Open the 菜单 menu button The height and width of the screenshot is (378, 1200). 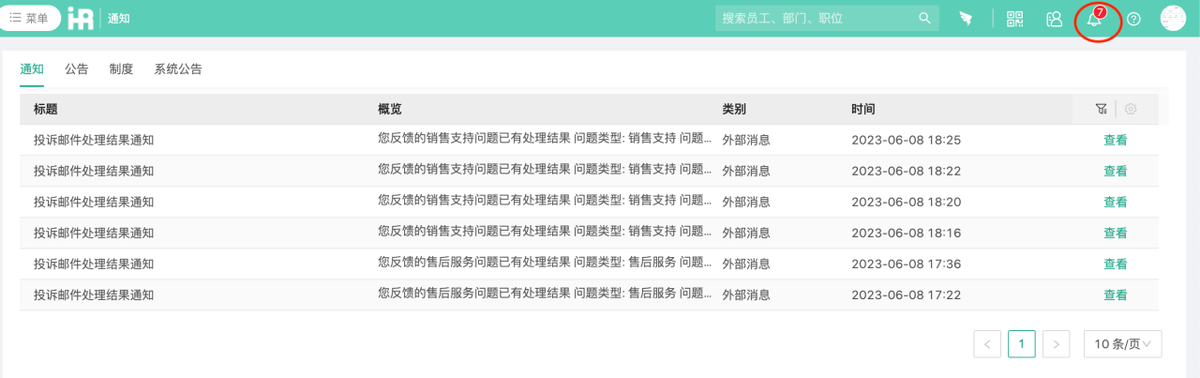point(29,18)
